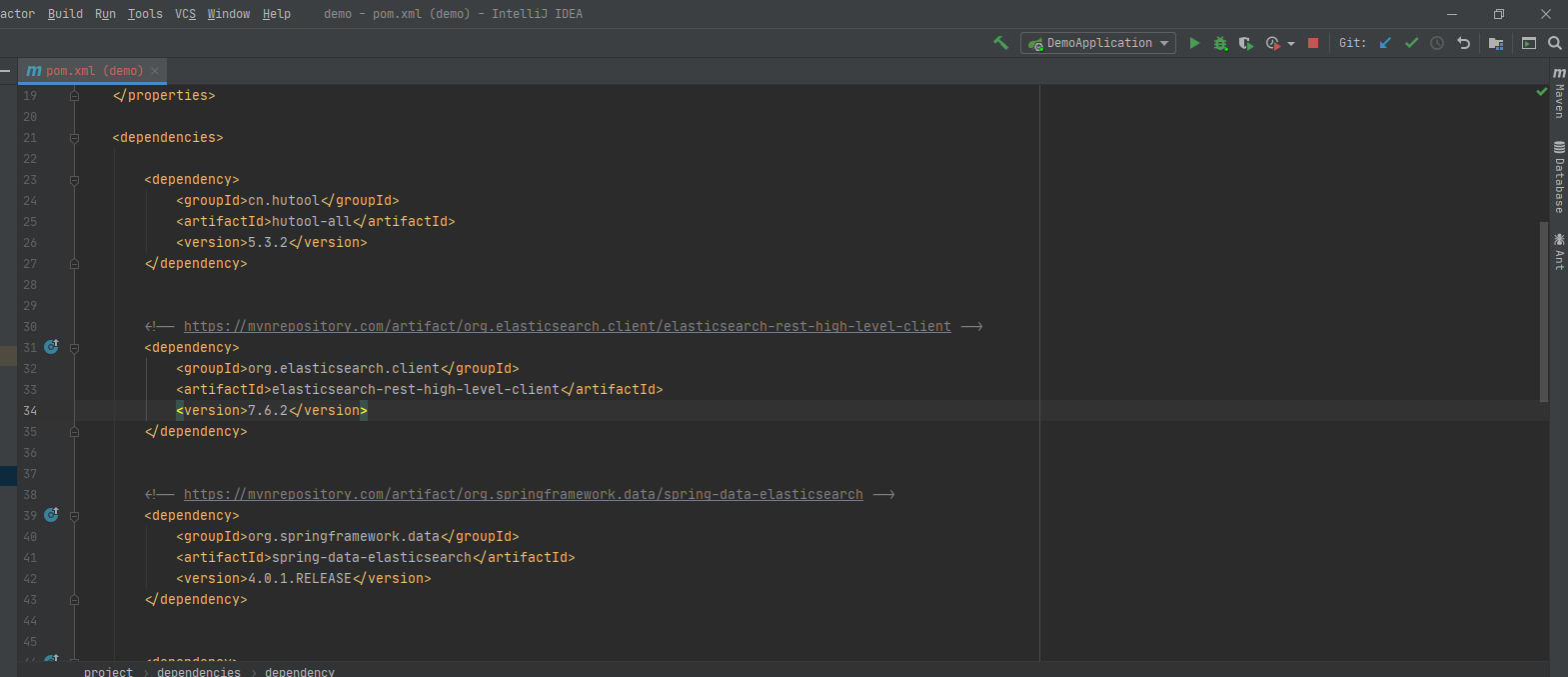Click org.springframework.data groupId text
1568x677 pixels.
(344, 536)
